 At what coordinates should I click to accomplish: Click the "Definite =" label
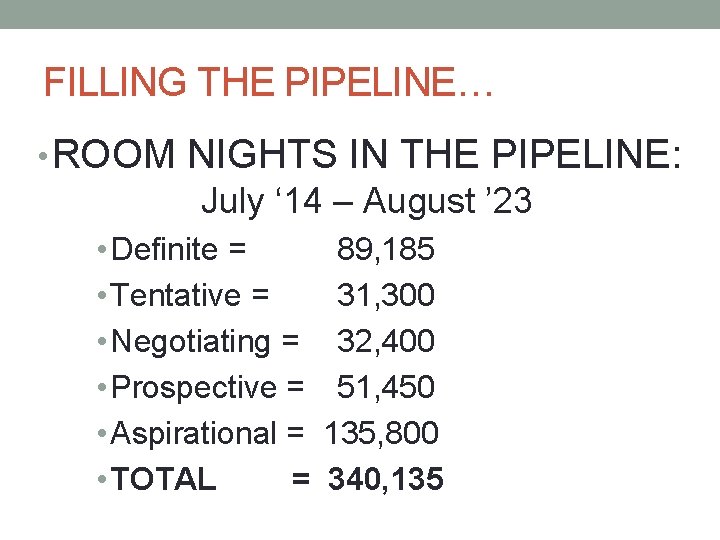(x=180, y=249)
